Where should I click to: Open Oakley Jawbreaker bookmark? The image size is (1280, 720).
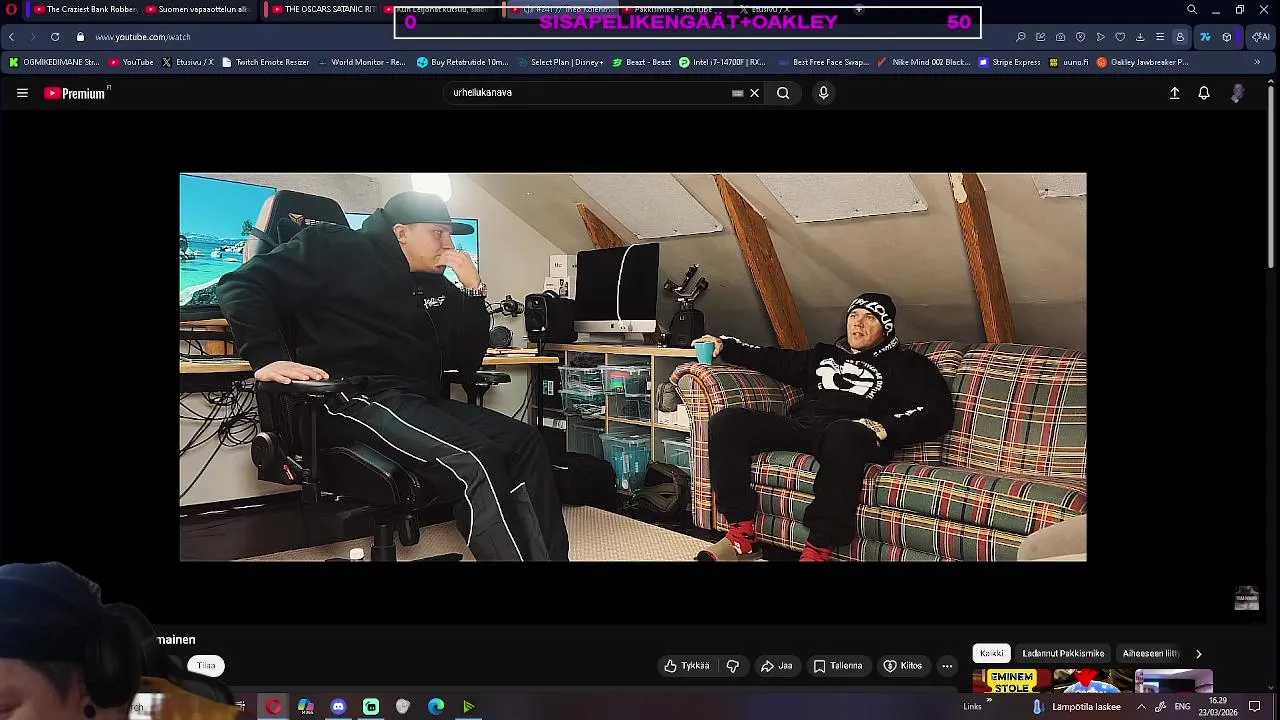pyautogui.click(x=1143, y=62)
